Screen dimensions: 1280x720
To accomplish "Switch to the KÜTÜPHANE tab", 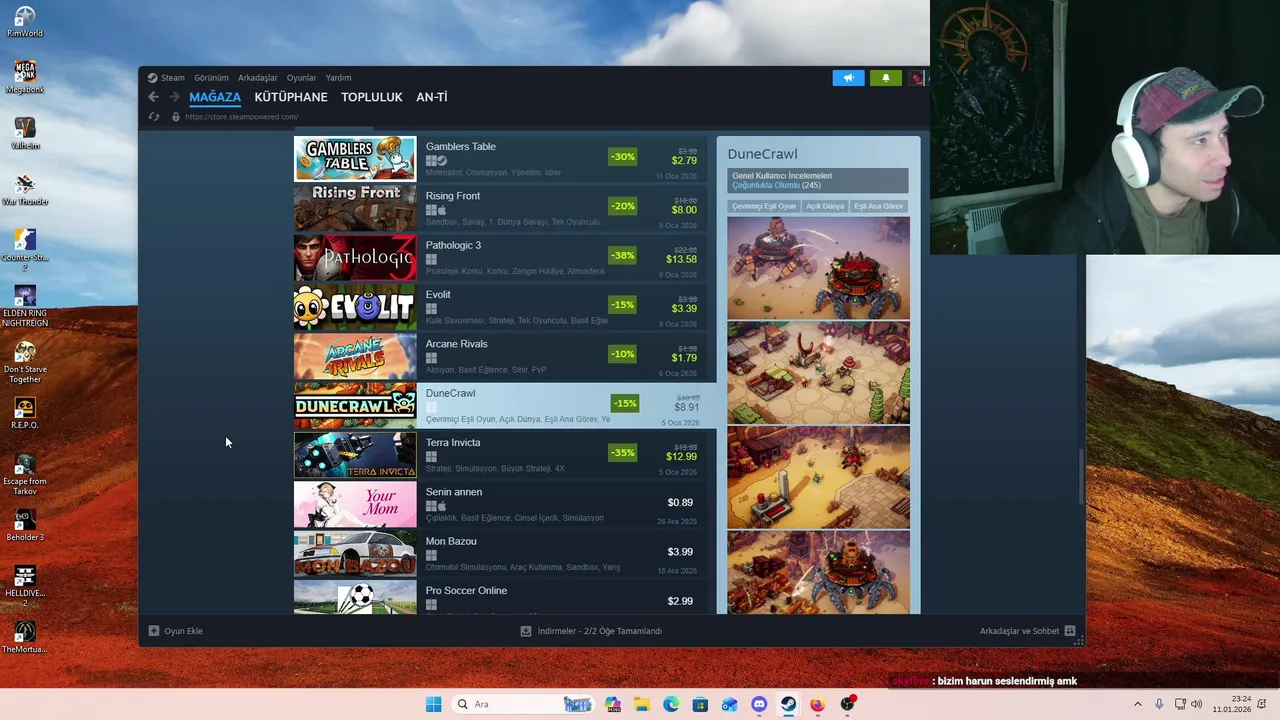I will [x=291, y=97].
